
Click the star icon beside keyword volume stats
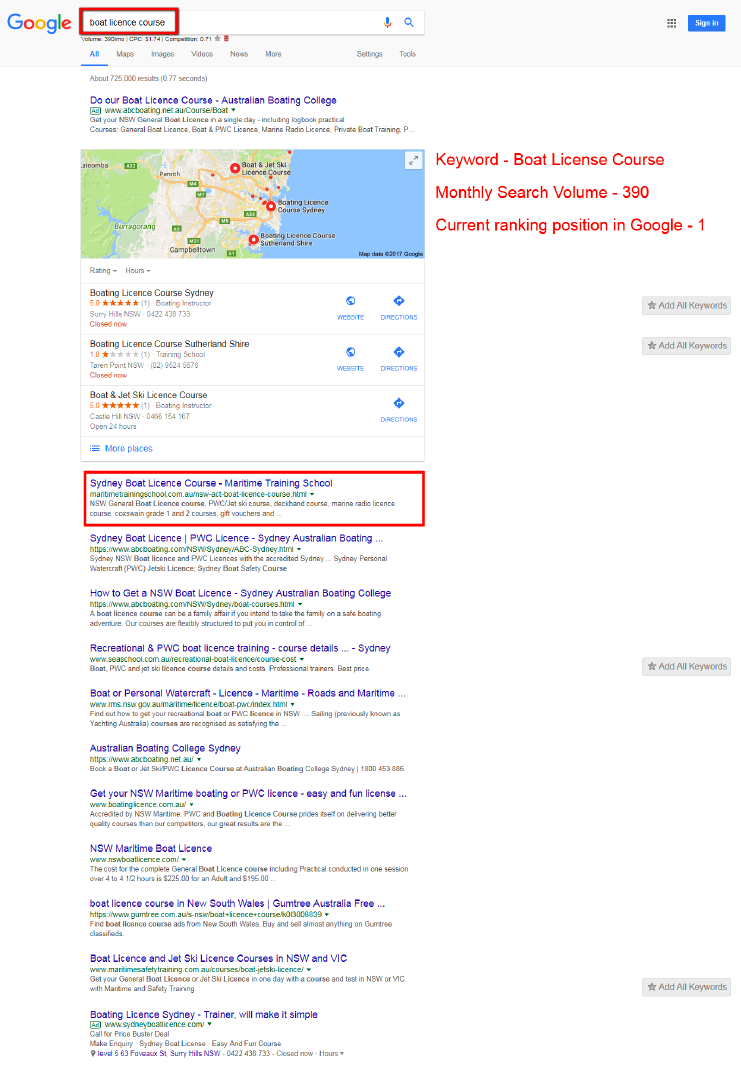coord(217,38)
